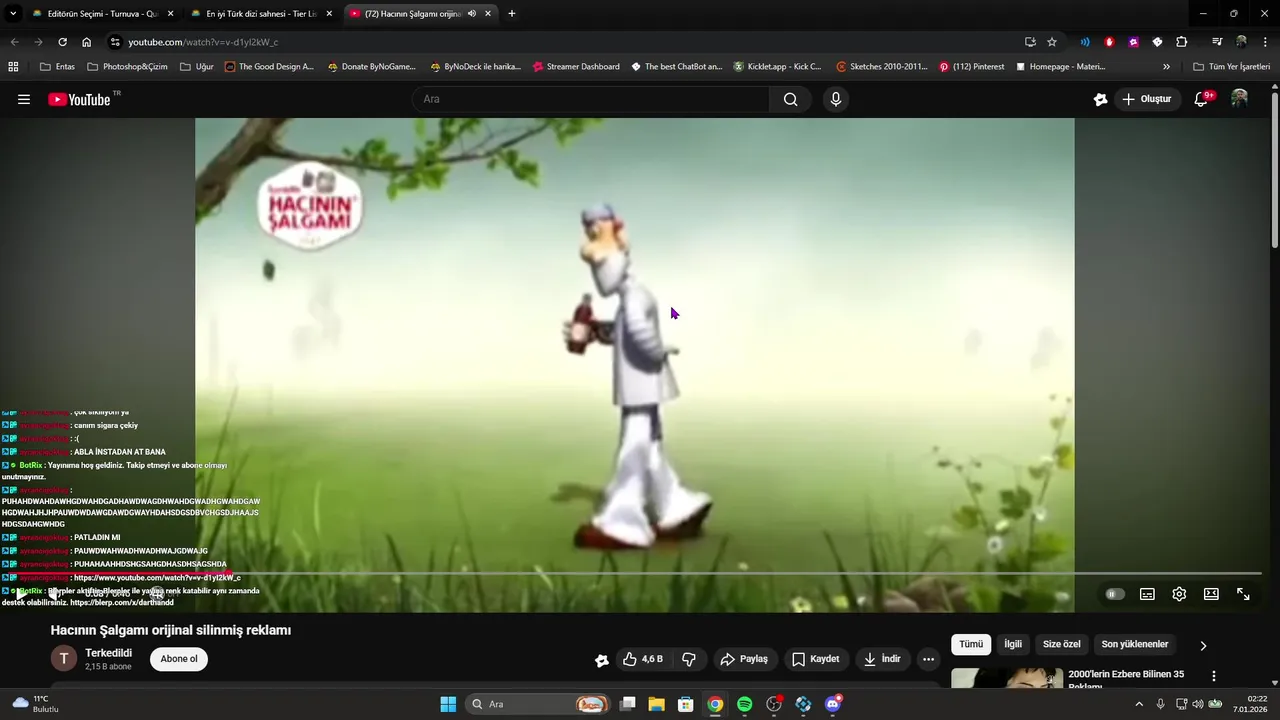Open the Windows Start menu
Screen dimensions: 1280x720
pyautogui.click(x=448, y=704)
